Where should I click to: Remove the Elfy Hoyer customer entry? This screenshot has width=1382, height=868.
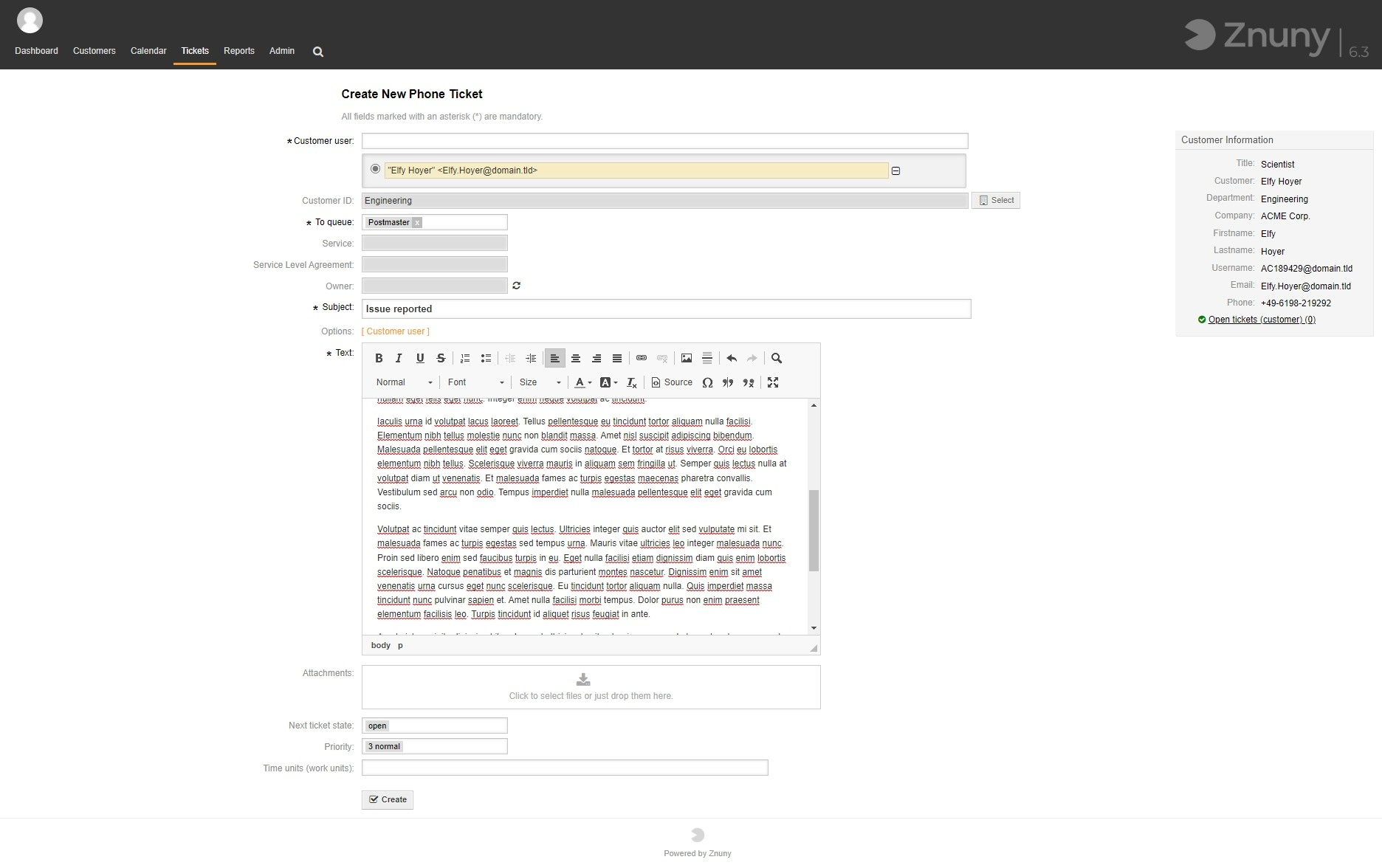(x=895, y=170)
